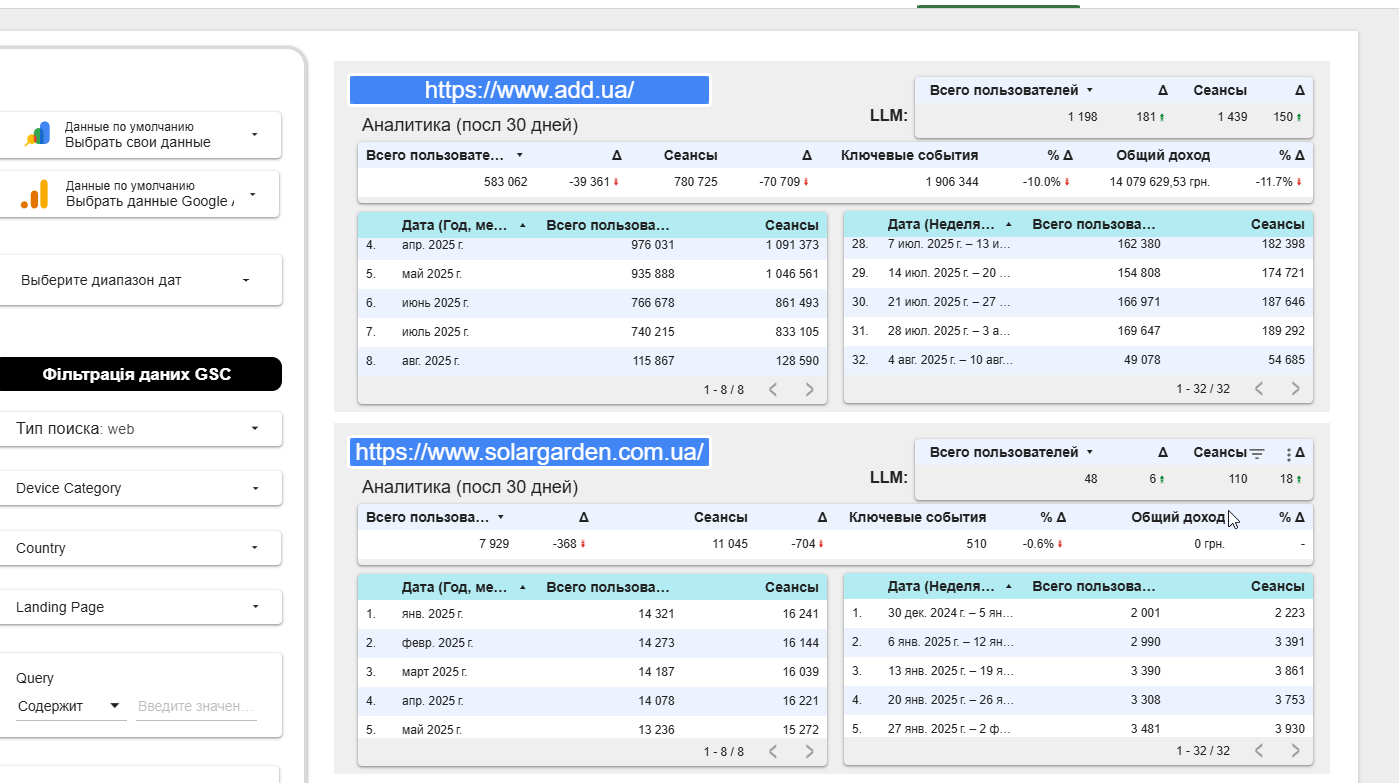Expand the Country filter dropdown

(140, 548)
